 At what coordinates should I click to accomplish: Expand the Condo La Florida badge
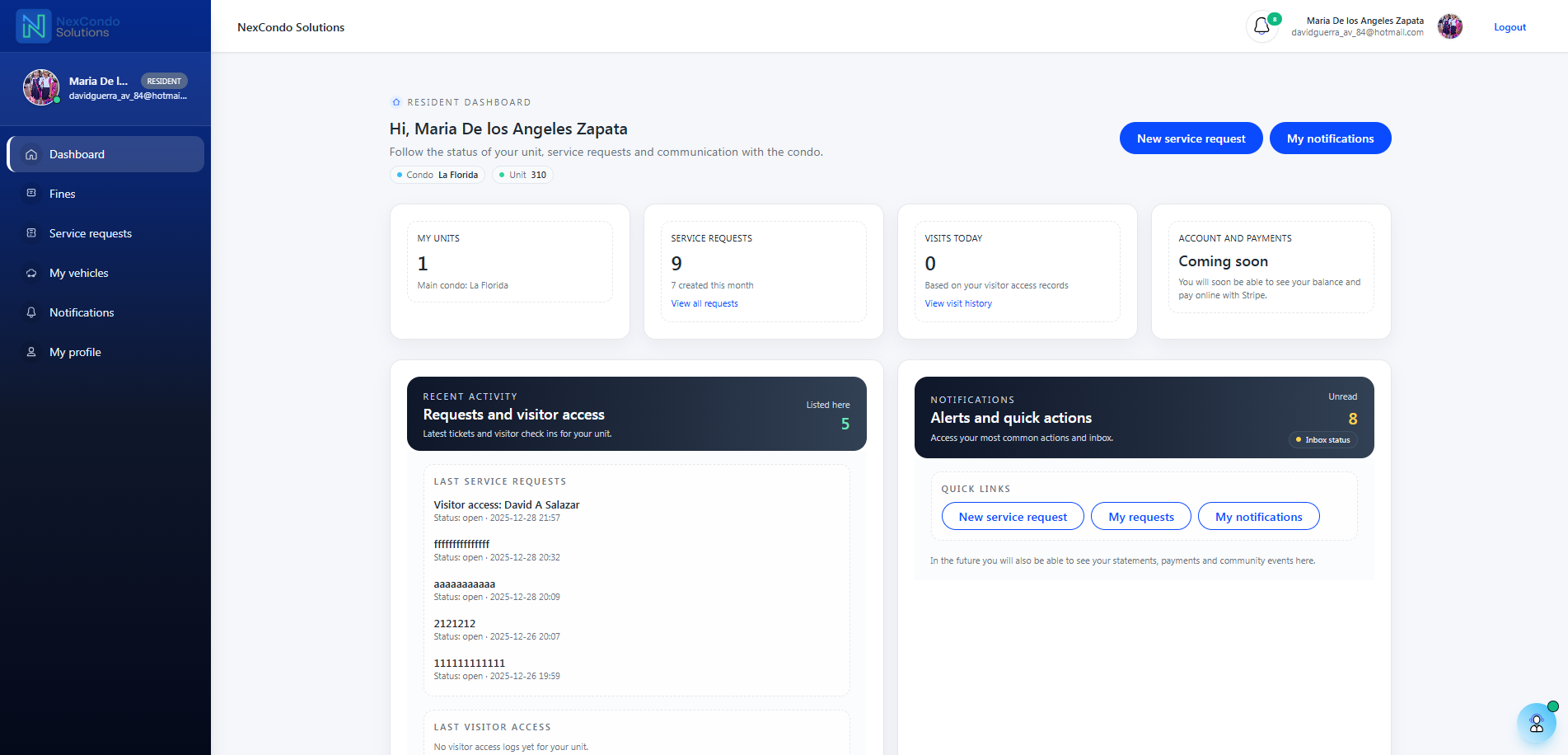(x=437, y=174)
